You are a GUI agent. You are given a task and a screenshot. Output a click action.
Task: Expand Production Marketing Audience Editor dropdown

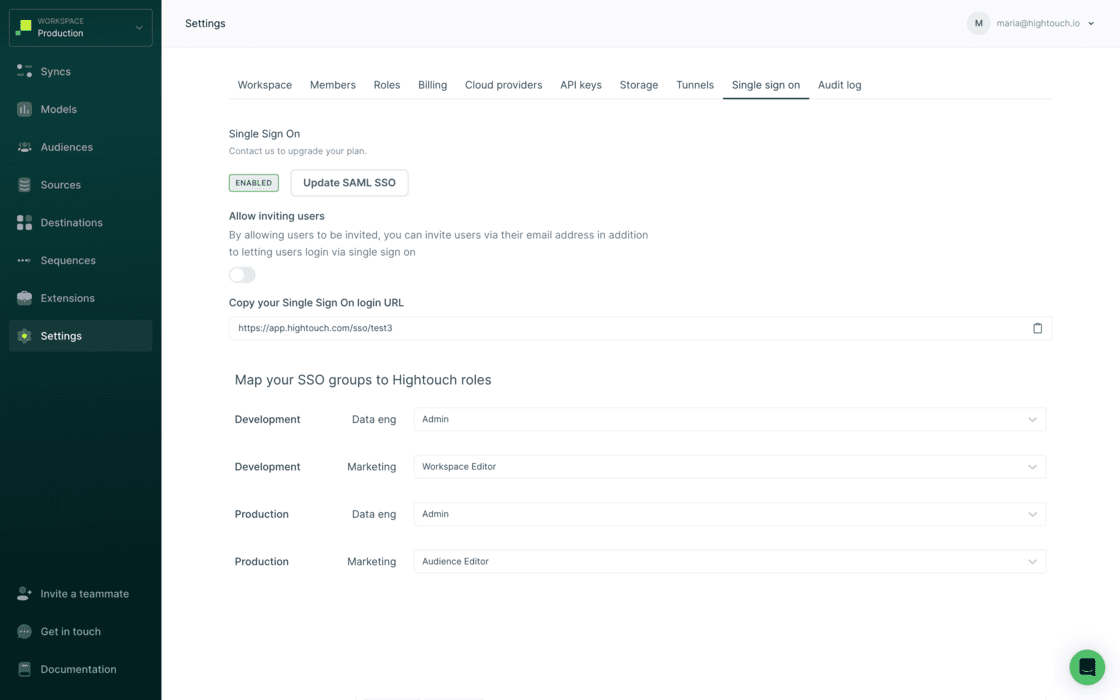click(729, 562)
